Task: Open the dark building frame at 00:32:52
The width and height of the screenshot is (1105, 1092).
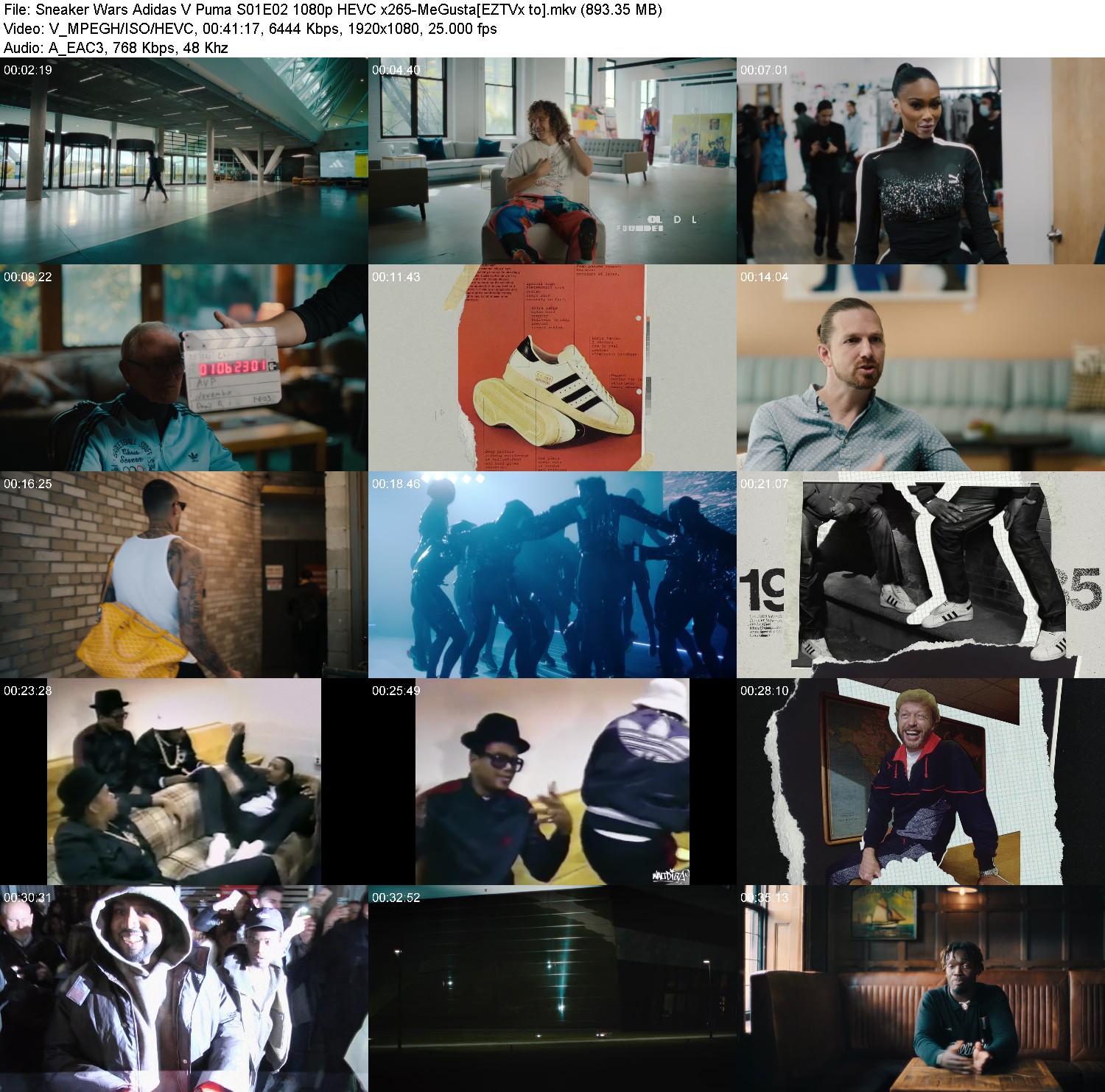Action: (552, 989)
